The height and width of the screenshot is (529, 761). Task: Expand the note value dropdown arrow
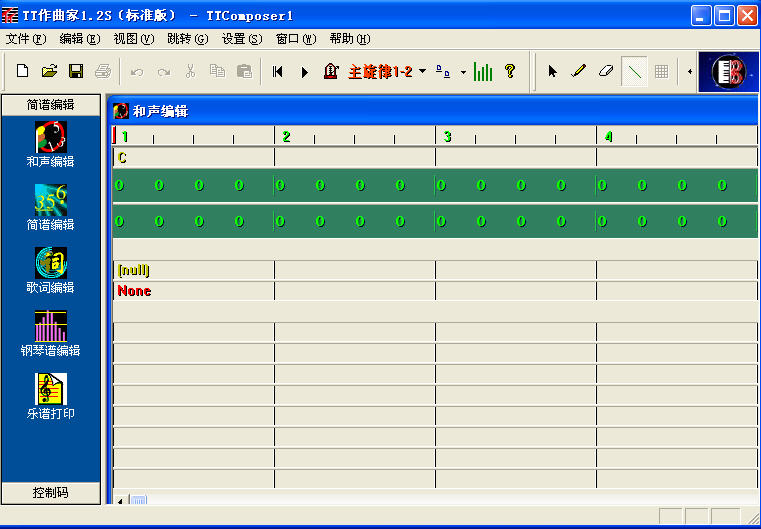463,72
